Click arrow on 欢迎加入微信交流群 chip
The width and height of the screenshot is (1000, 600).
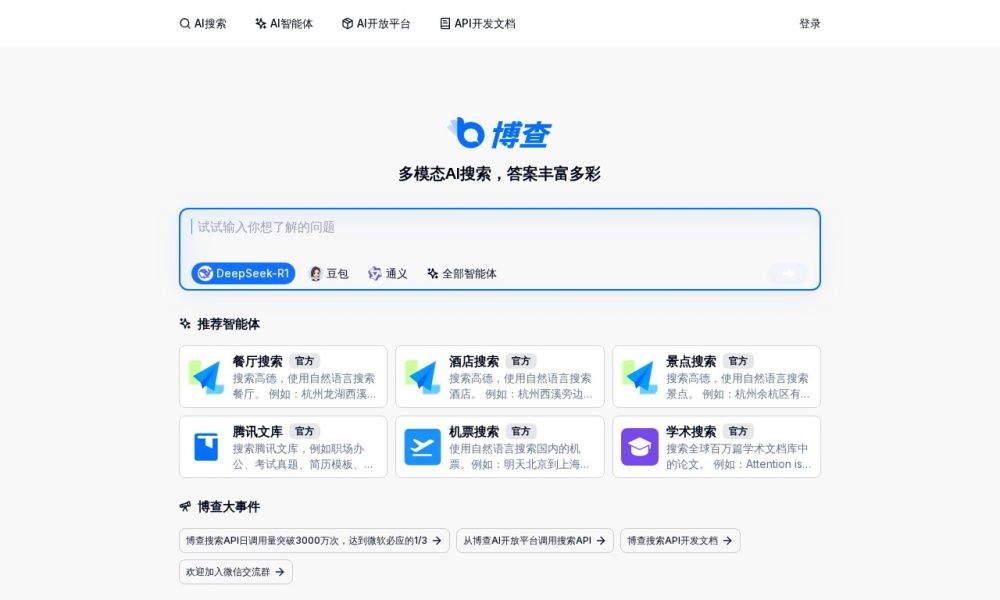(280, 572)
